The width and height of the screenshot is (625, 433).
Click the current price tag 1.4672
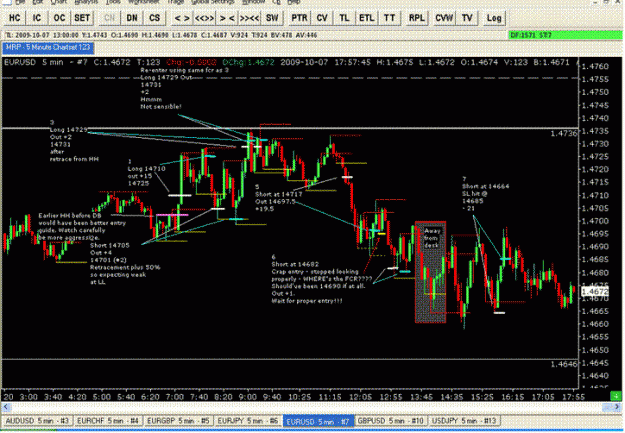[595, 292]
